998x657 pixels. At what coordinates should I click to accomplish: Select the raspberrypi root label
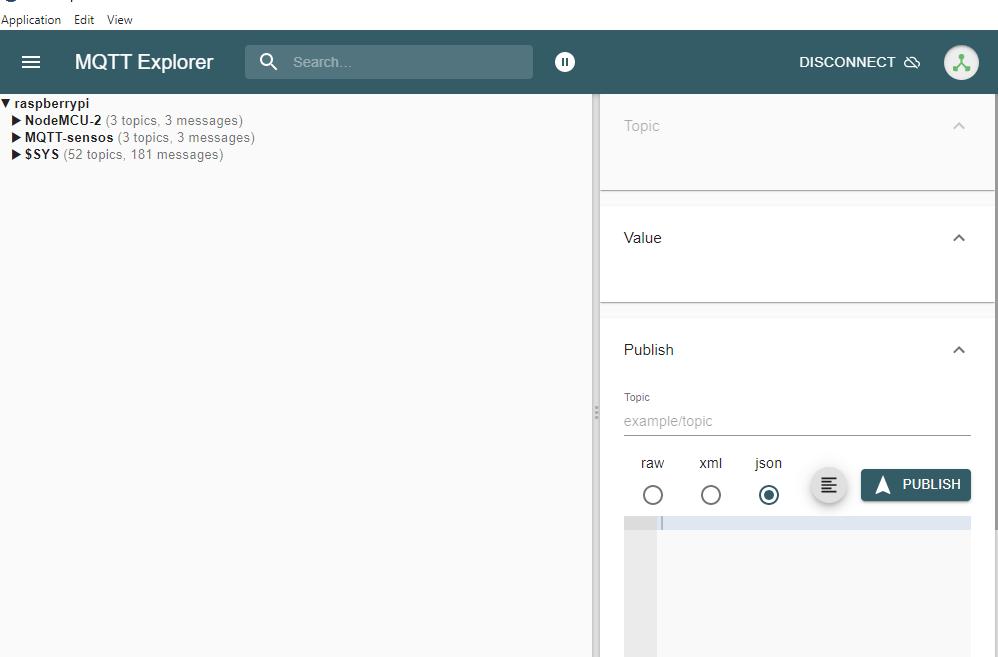click(52, 103)
